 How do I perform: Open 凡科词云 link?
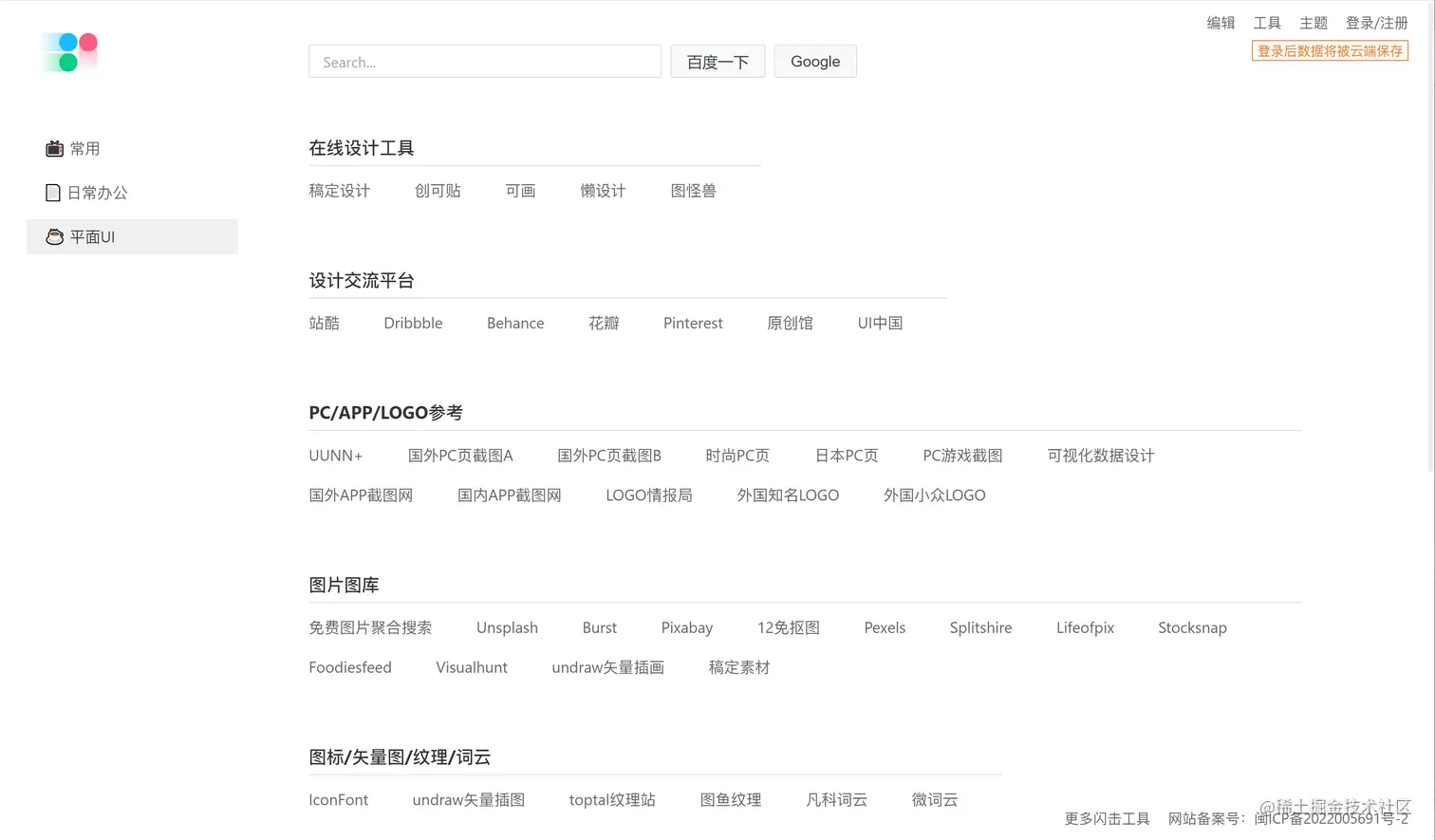point(836,800)
